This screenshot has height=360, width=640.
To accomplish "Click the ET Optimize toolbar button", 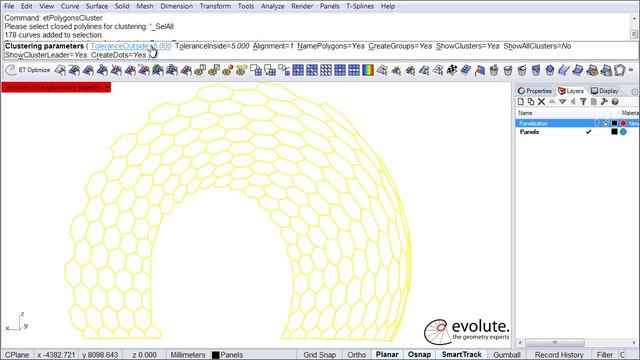I will click(28, 70).
